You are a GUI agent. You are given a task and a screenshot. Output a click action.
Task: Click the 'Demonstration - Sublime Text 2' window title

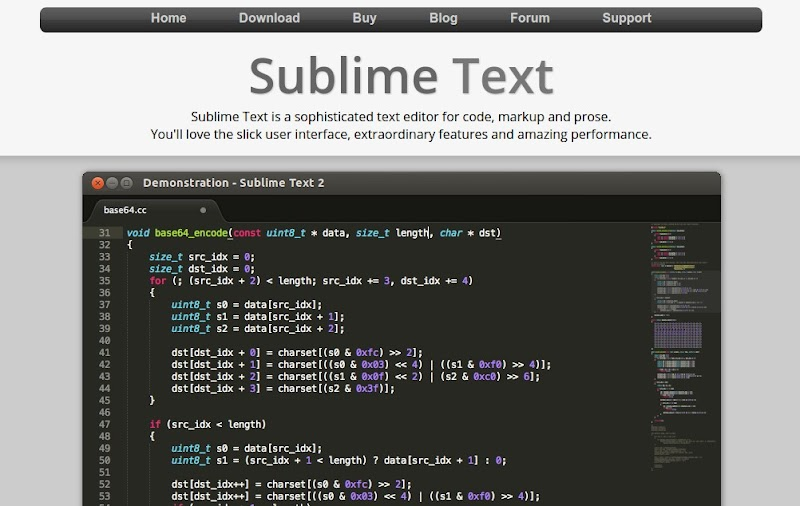[x=234, y=183]
